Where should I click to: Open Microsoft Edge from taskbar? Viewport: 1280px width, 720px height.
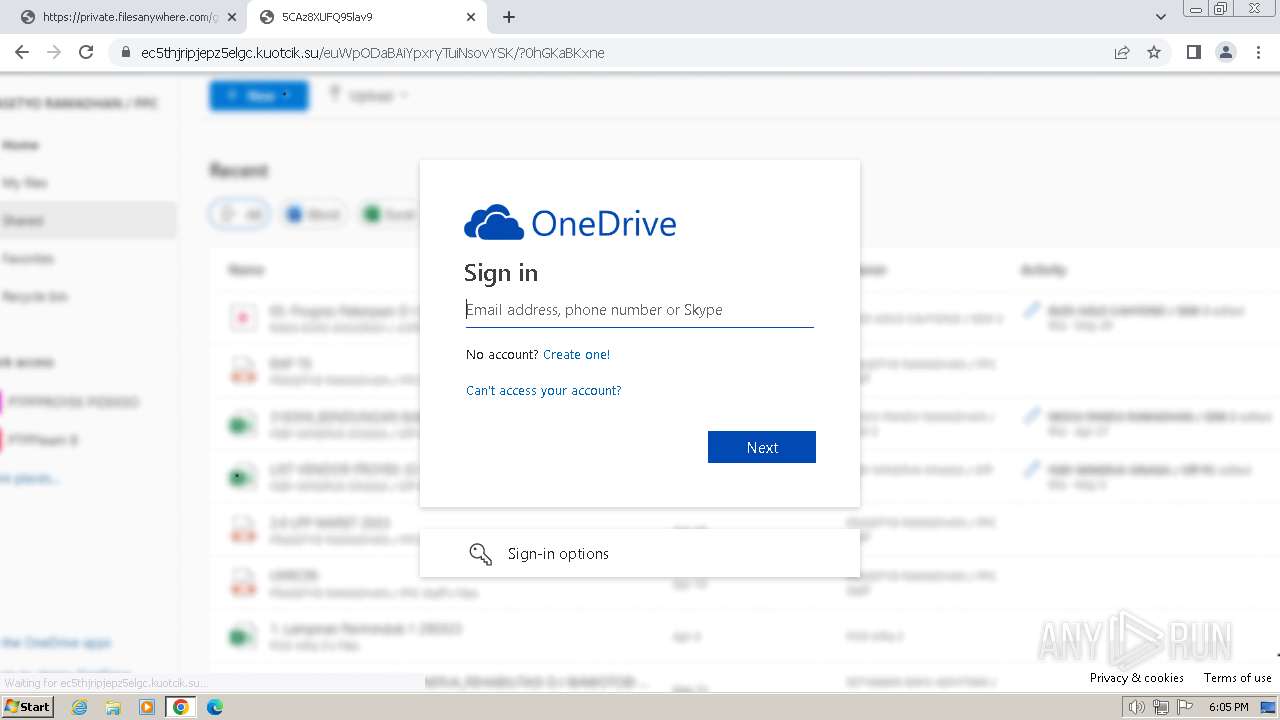[215, 707]
